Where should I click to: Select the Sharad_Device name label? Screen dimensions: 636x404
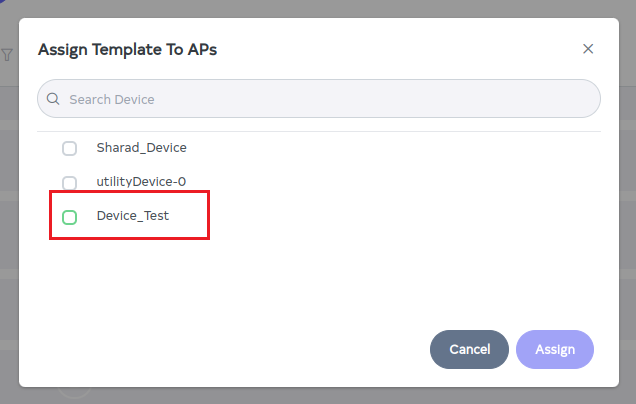[141, 148]
